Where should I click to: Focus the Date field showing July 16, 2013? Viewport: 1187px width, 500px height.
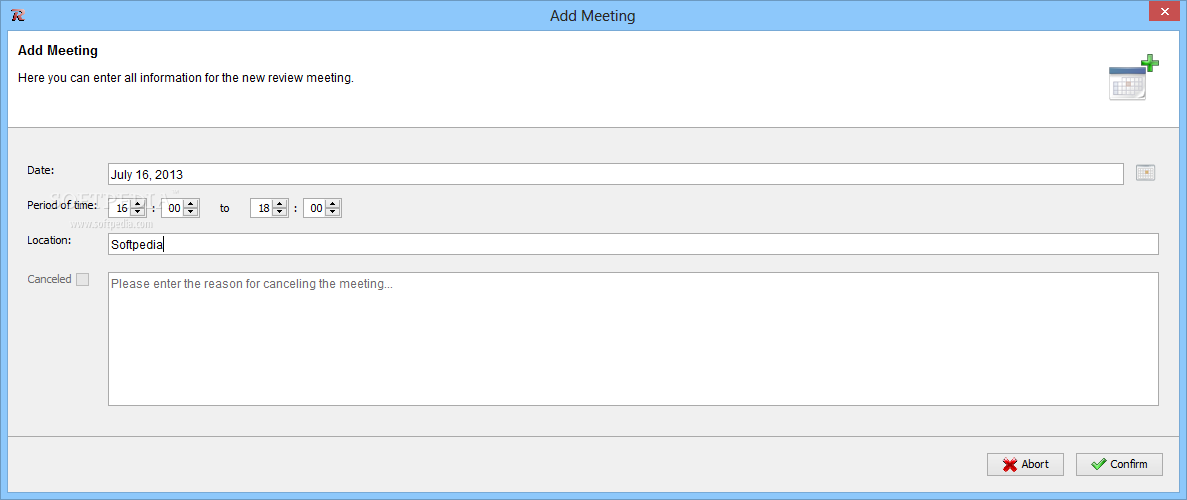pyautogui.click(x=615, y=173)
